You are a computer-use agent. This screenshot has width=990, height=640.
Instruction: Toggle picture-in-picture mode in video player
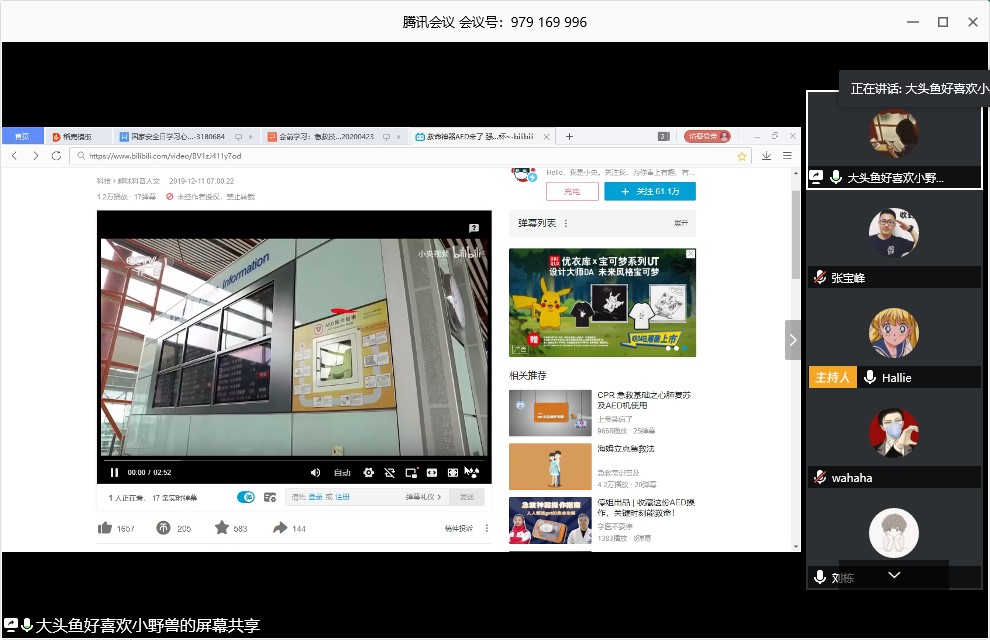[410, 472]
